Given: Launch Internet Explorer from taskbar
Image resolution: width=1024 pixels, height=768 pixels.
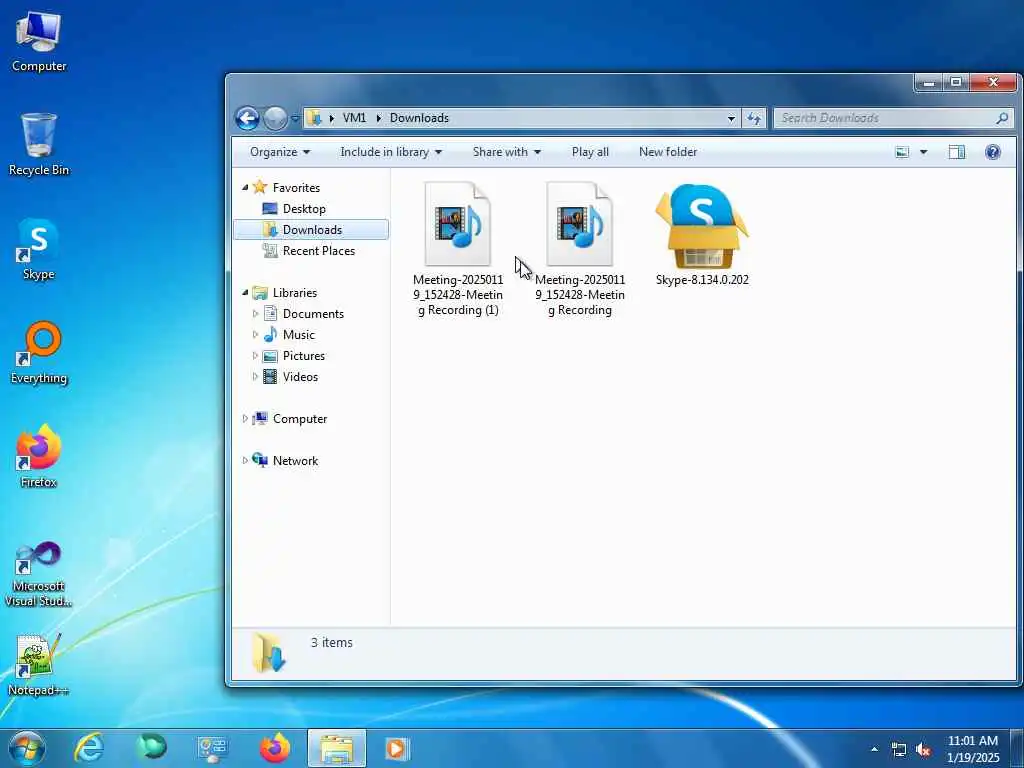Looking at the screenshot, I should pos(89,748).
